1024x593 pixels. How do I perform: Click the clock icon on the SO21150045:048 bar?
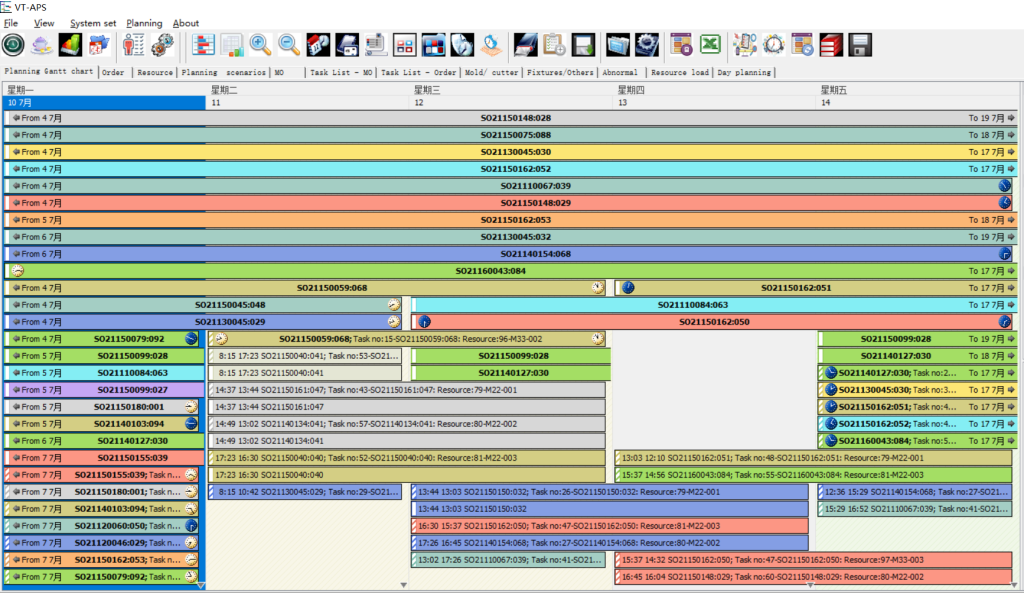(393, 305)
